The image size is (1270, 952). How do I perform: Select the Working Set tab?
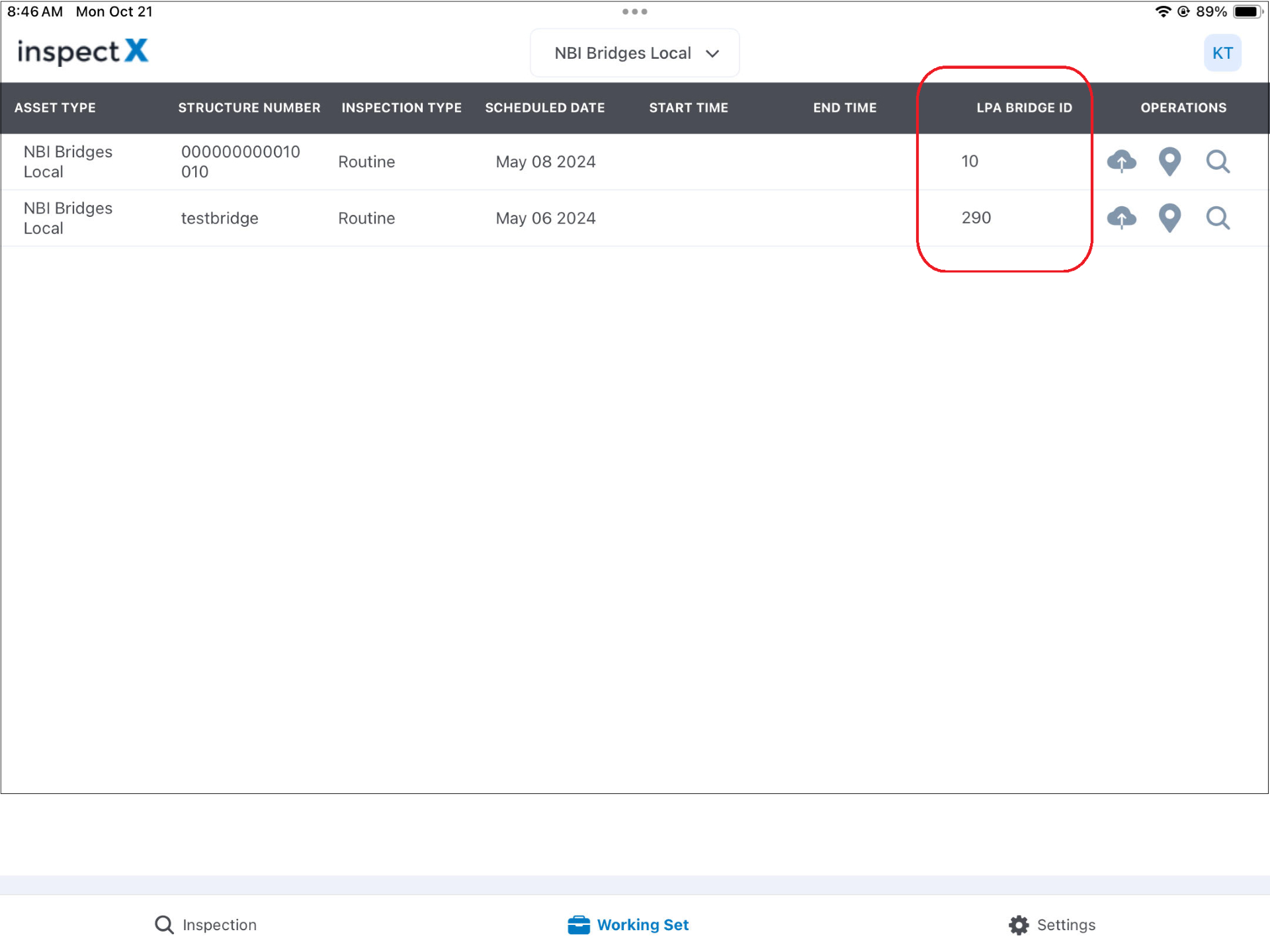pos(628,924)
